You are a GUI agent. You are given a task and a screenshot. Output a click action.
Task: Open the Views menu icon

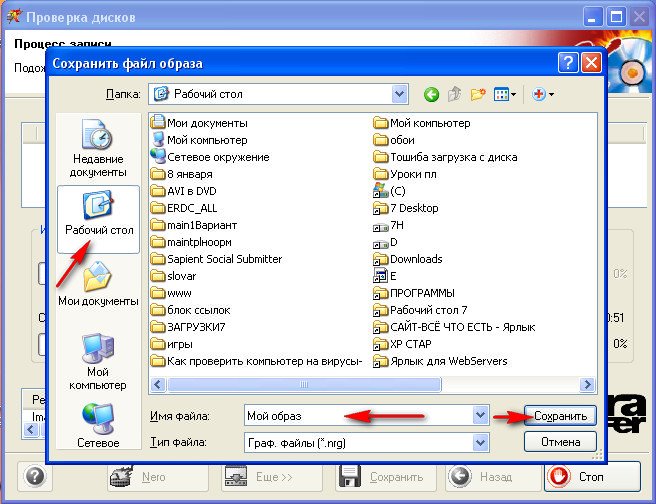click(505, 95)
